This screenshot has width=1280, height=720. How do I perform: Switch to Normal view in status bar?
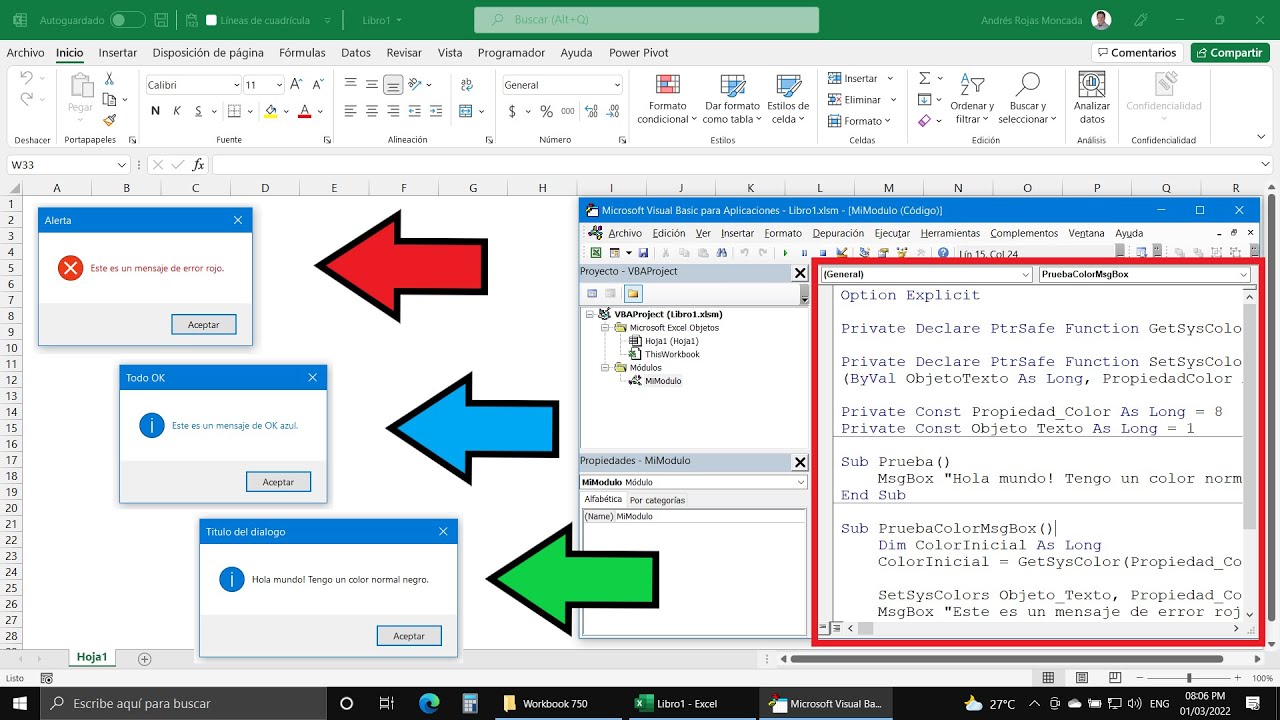pyautogui.click(x=1049, y=678)
